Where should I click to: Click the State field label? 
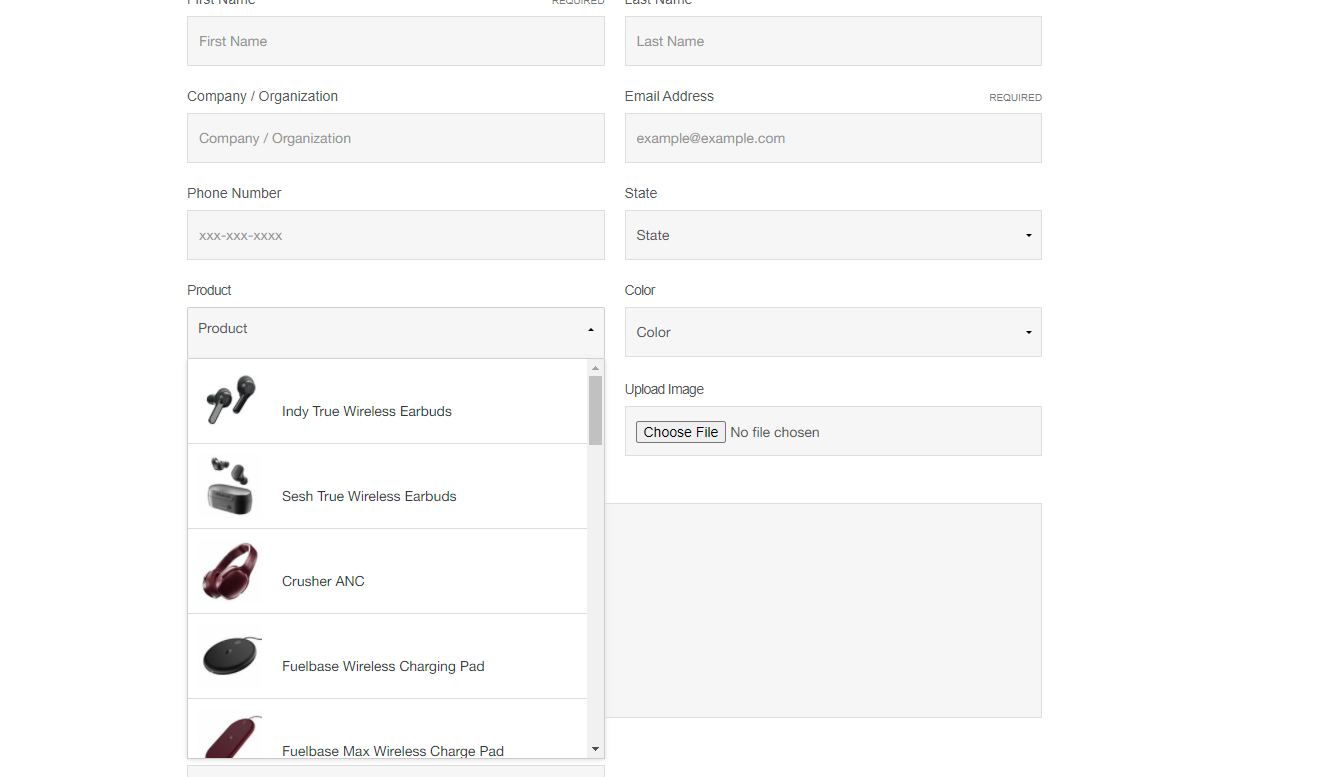641,193
